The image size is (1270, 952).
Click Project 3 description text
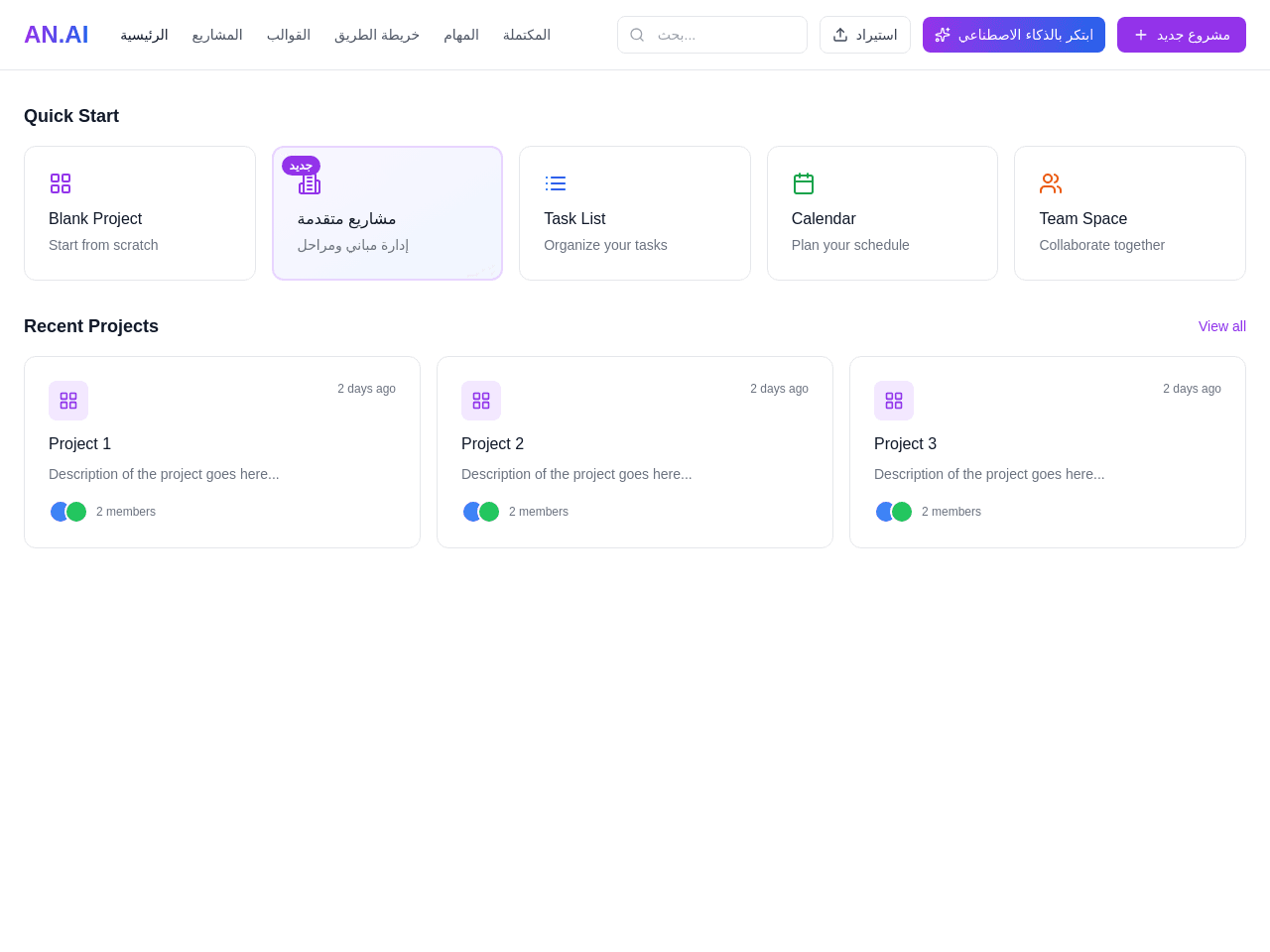pyautogui.click(x=989, y=474)
